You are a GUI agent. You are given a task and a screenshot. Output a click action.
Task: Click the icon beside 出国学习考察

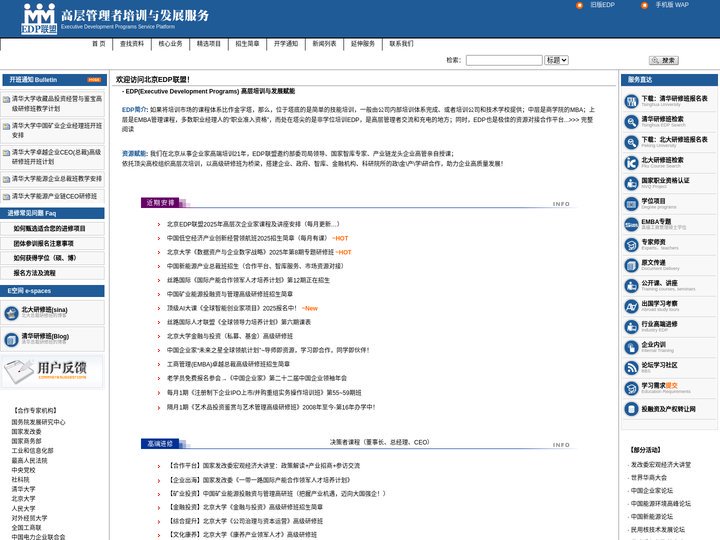coord(631,306)
